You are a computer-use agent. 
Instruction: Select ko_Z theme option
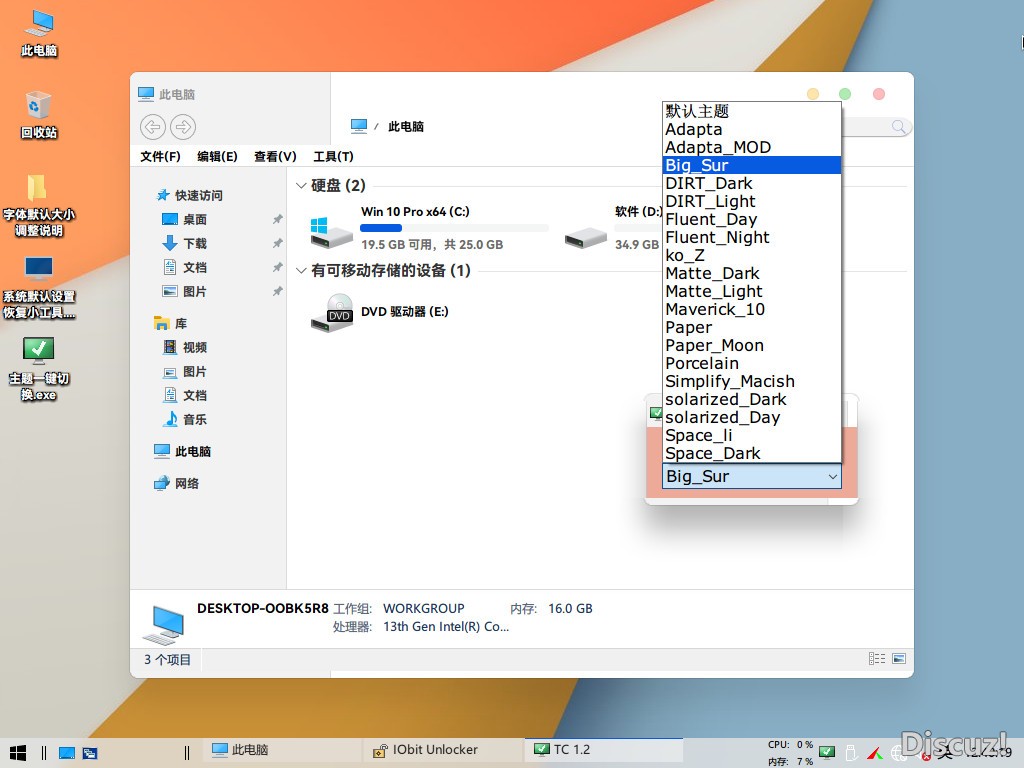752,255
